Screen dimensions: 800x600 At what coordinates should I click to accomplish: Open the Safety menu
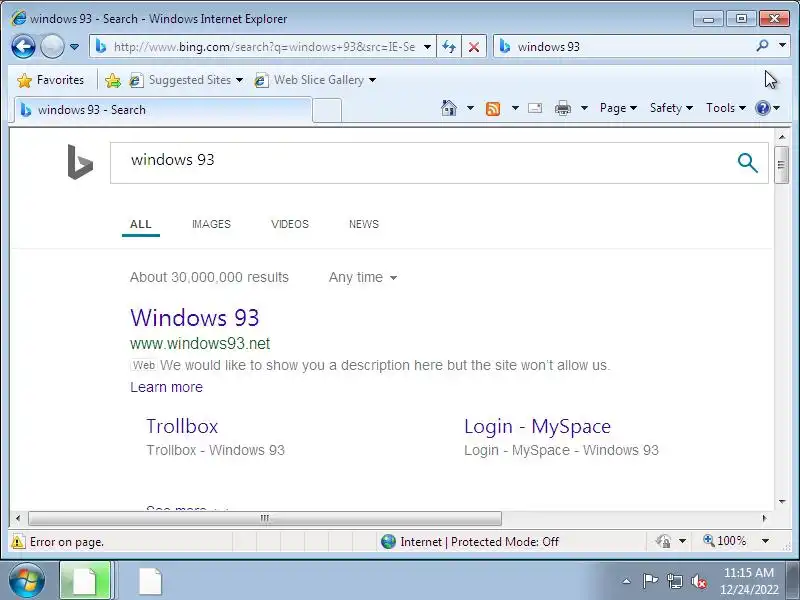(671, 108)
